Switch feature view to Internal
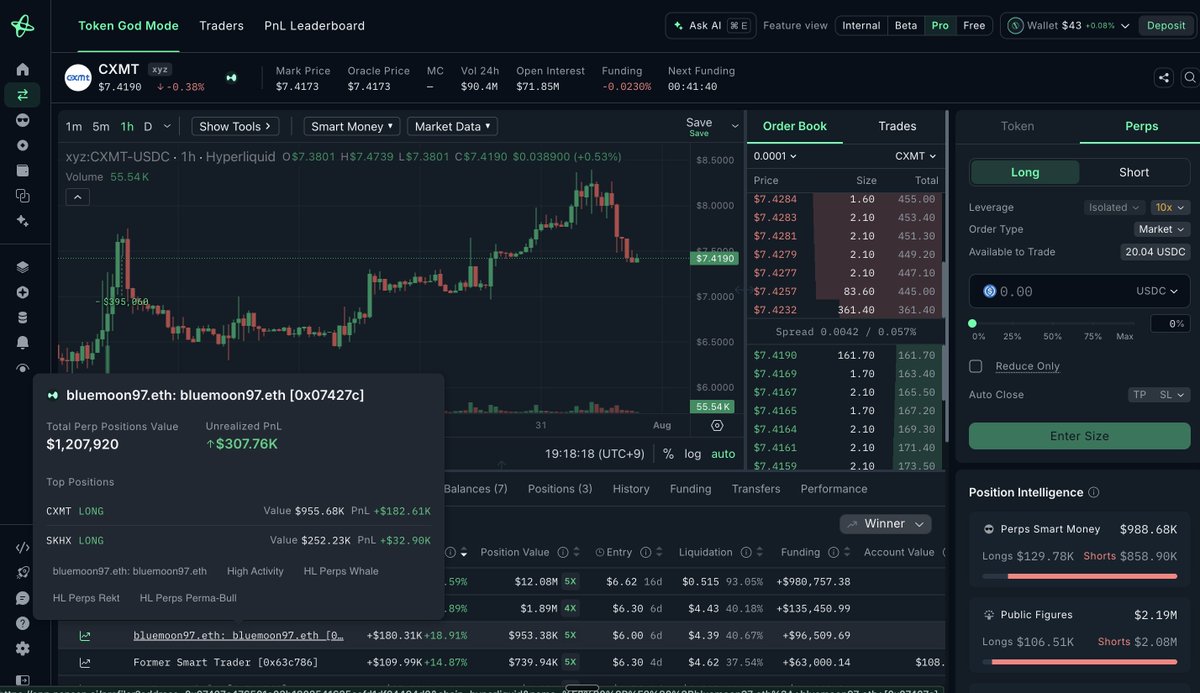Viewport: 1200px width, 693px height. [861, 26]
